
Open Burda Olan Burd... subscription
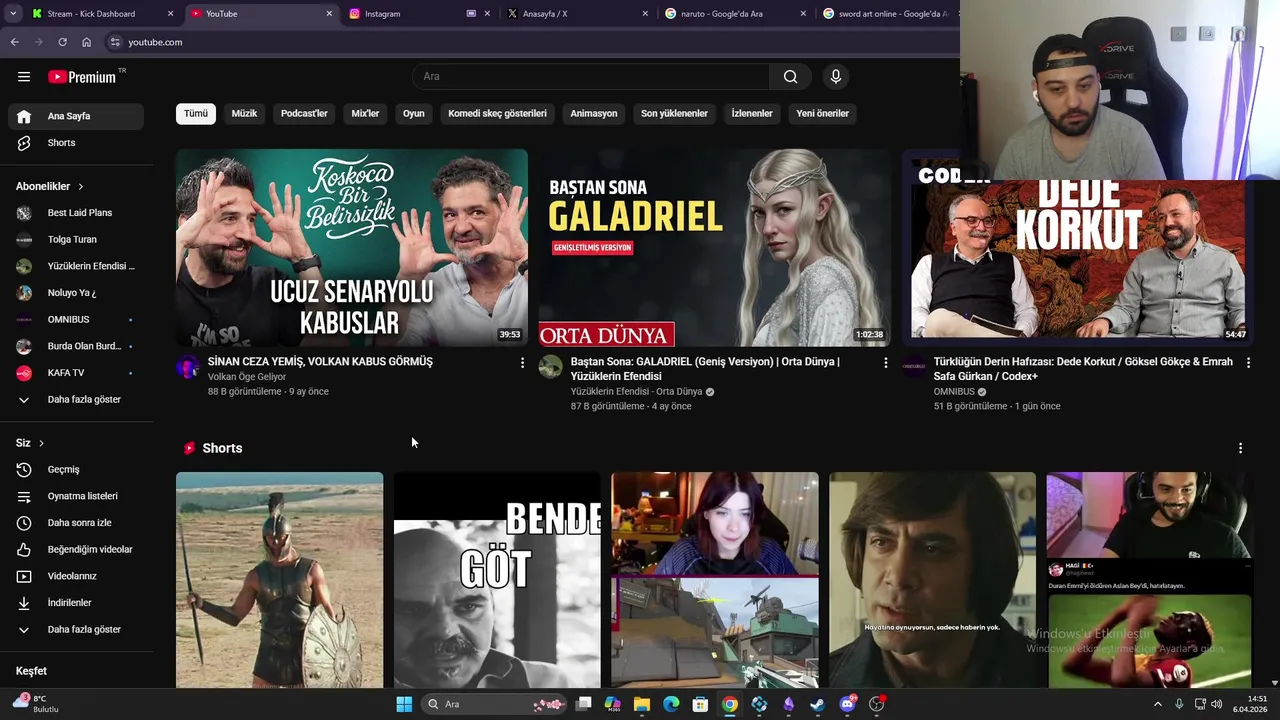[76, 346]
